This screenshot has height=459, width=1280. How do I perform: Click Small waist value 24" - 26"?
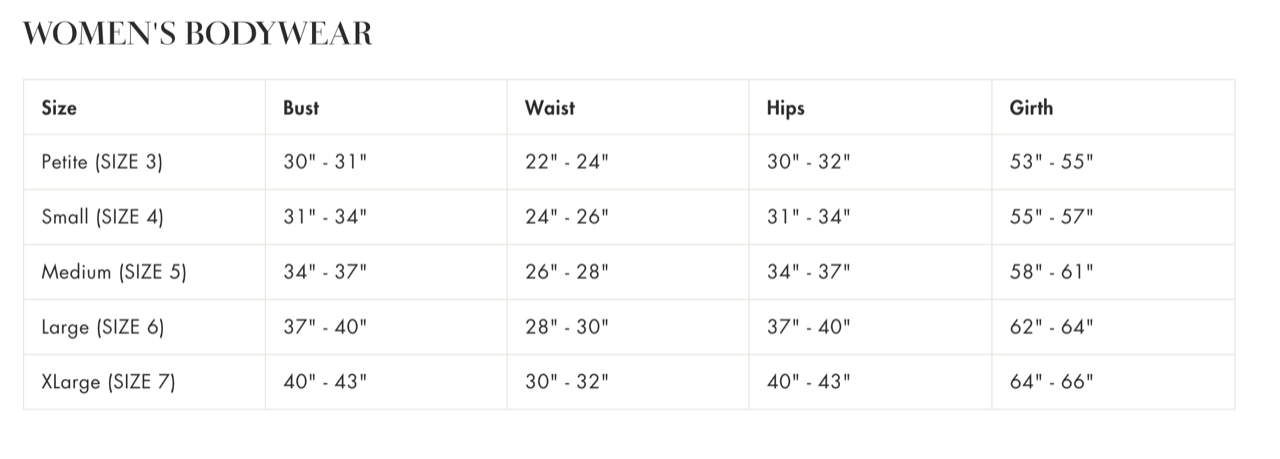[567, 217]
